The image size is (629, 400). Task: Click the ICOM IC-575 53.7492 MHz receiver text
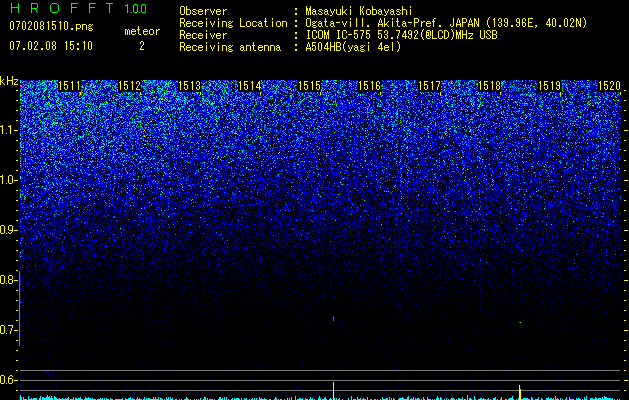pos(401,35)
